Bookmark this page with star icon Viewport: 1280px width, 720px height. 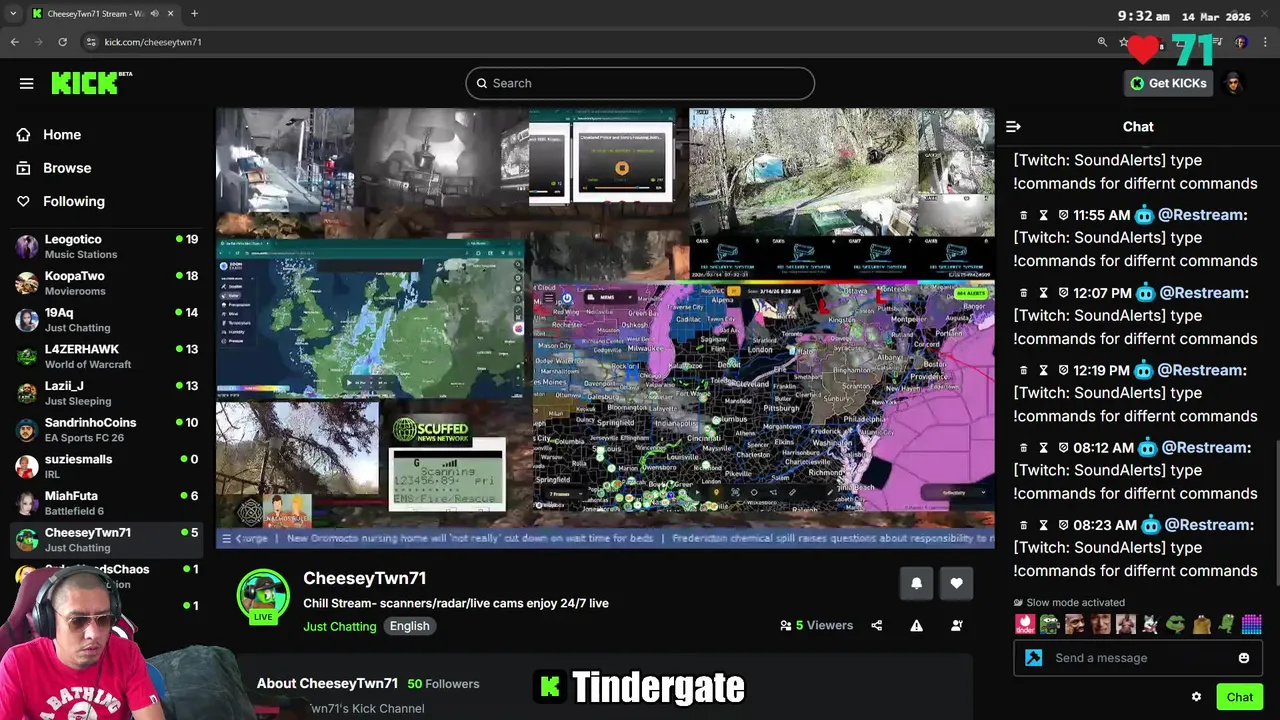(x=1125, y=42)
